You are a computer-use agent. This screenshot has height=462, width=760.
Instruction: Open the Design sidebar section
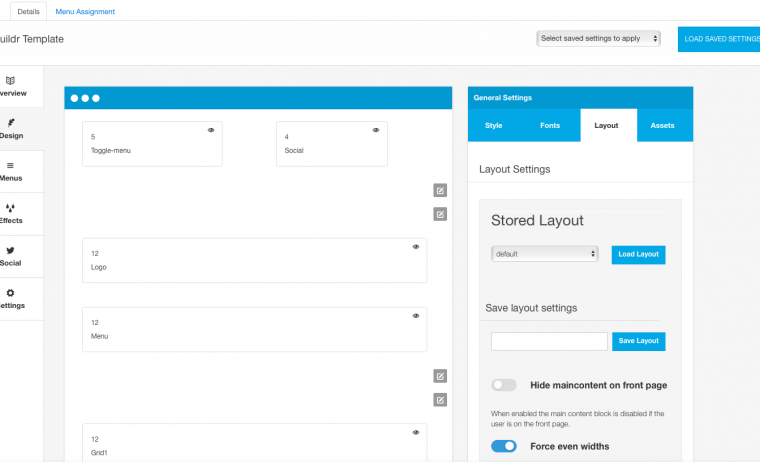click(14, 128)
